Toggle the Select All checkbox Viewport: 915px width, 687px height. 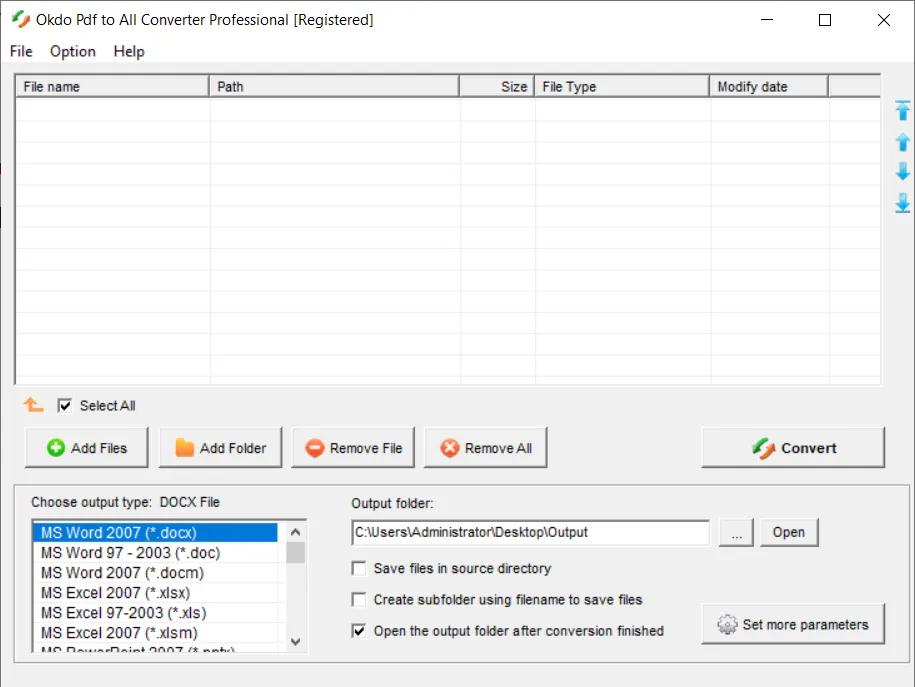tap(64, 405)
